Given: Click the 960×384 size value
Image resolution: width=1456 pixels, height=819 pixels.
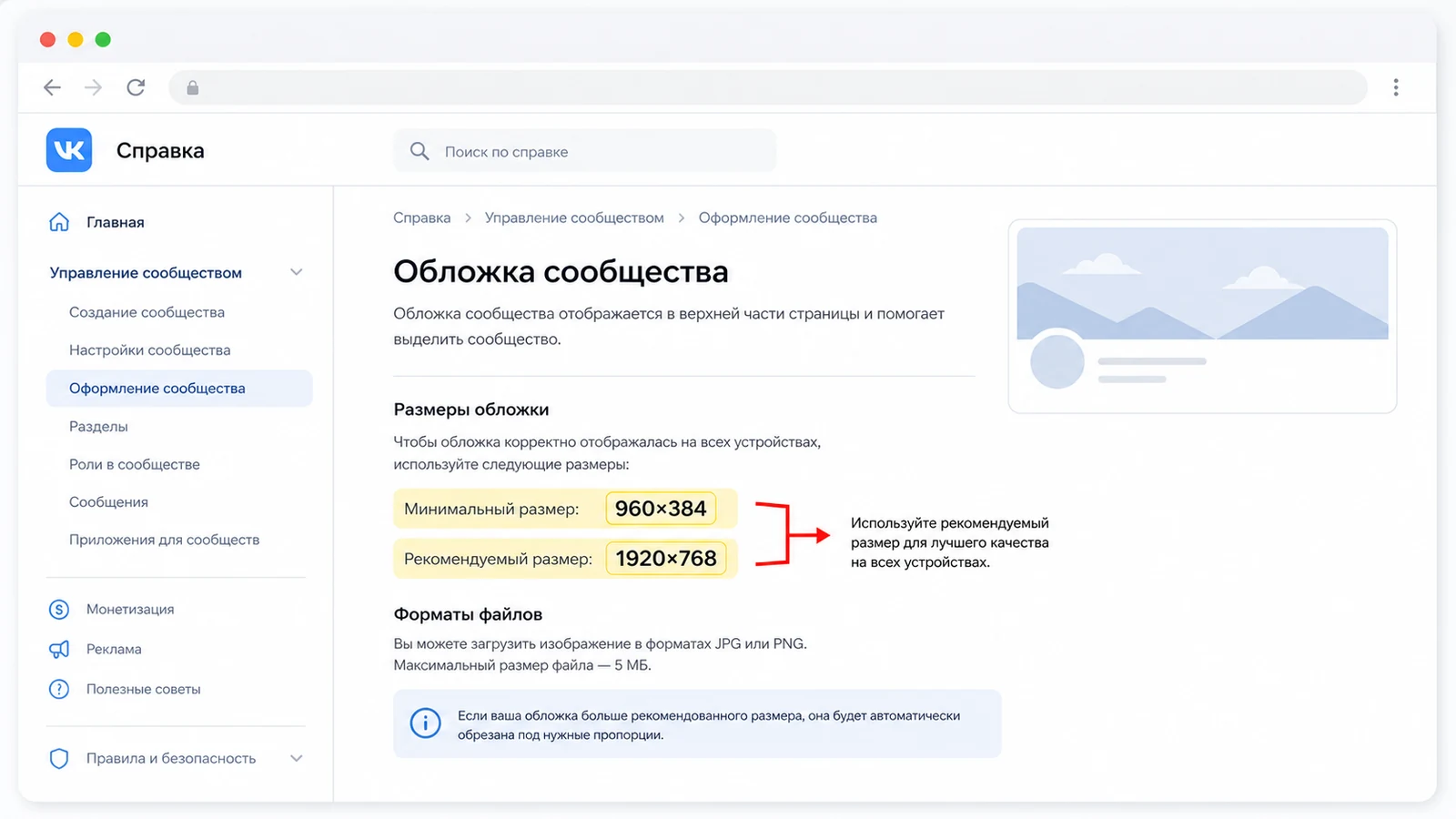Looking at the screenshot, I should pos(661,509).
